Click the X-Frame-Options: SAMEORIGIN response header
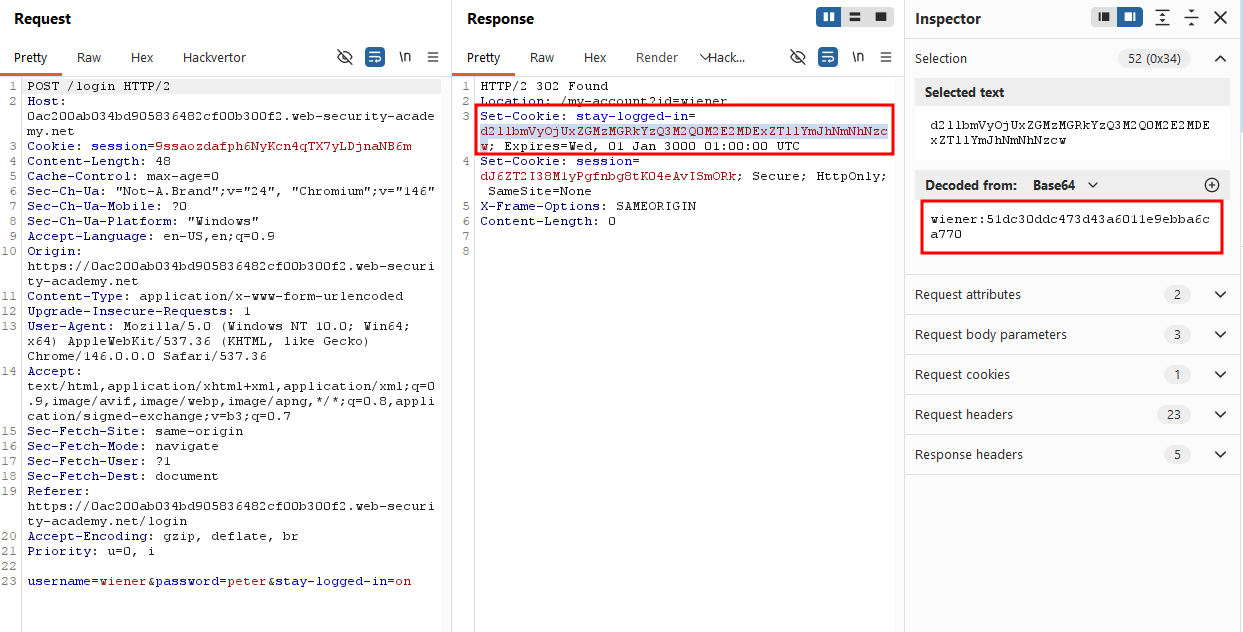Screen dimensions: 1243x632 tap(588, 206)
